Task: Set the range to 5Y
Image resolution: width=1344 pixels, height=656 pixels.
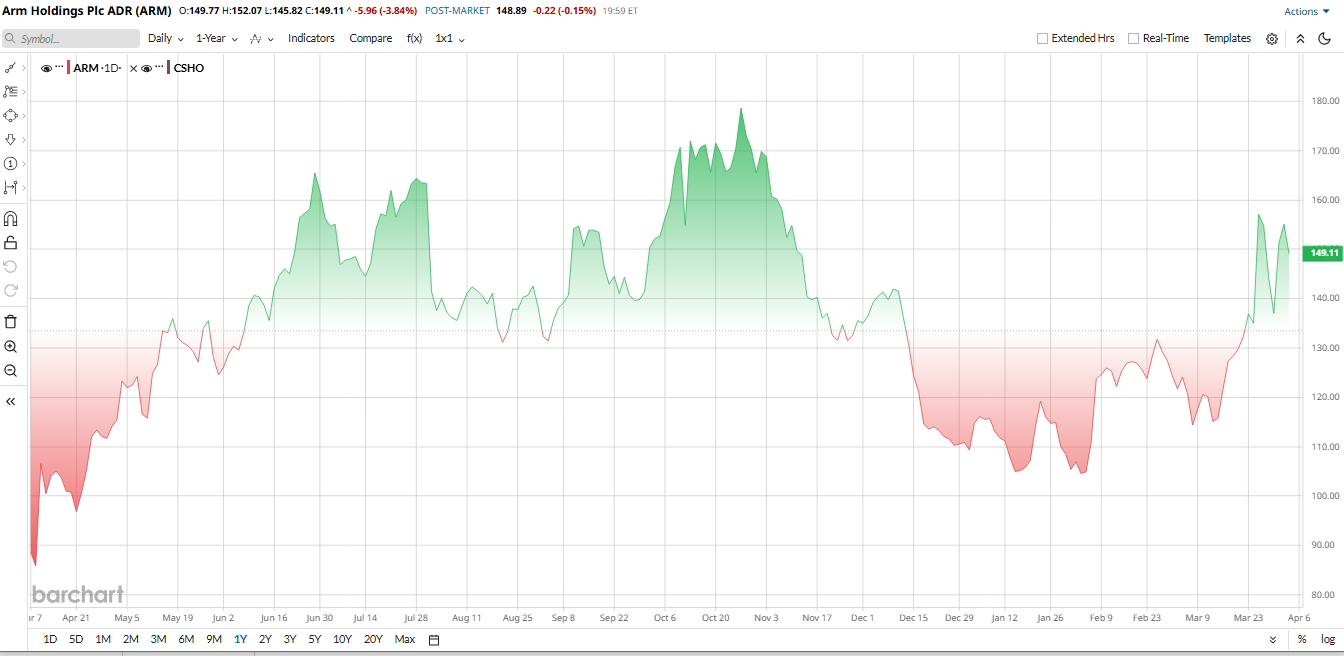Action: tap(315, 640)
